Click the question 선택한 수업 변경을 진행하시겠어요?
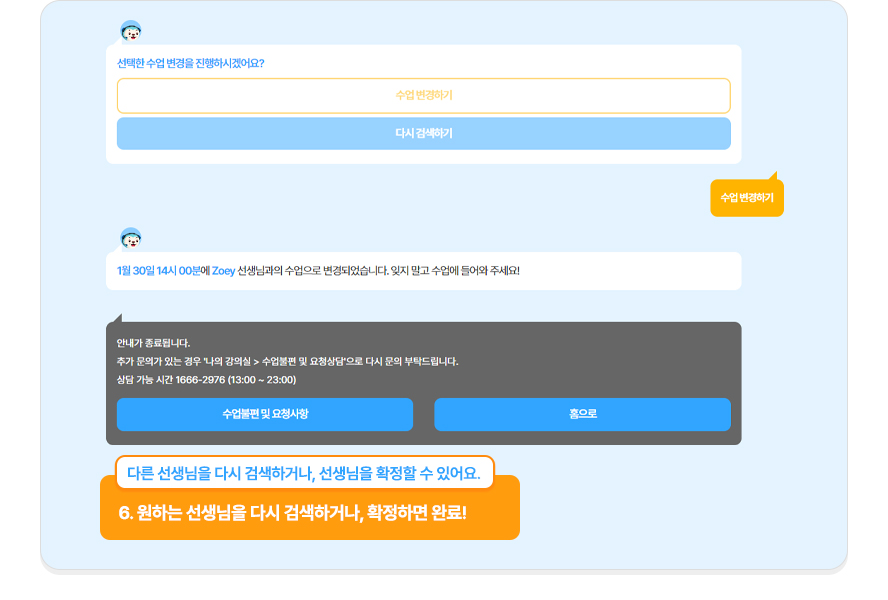This screenshot has width=888, height=600. coord(190,63)
